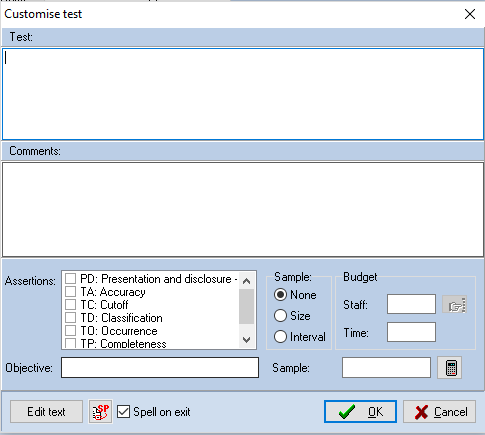Open the sample size calculator

pyautogui.click(x=449, y=368)
